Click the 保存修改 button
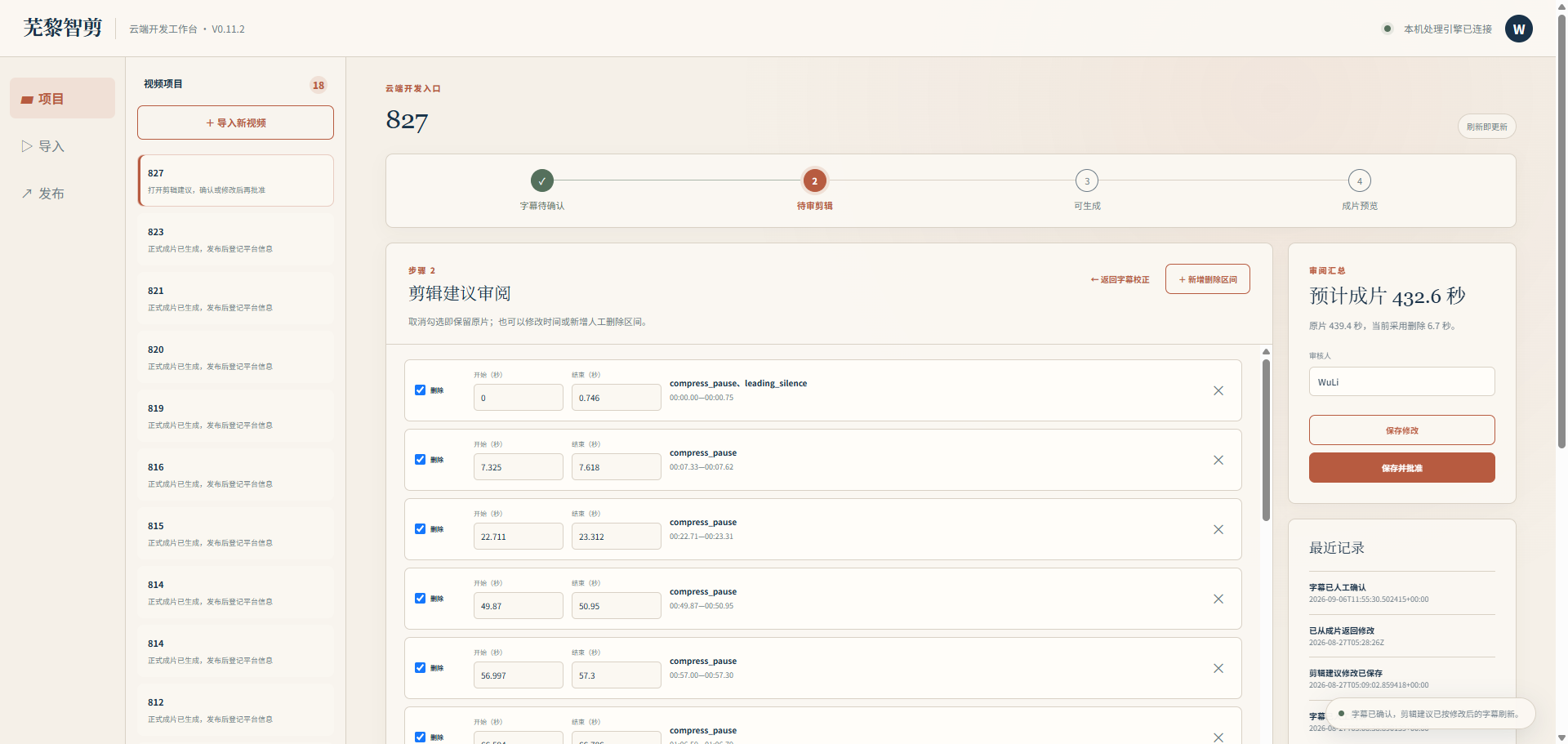The image size is (1568, 744). [1401, 430]
